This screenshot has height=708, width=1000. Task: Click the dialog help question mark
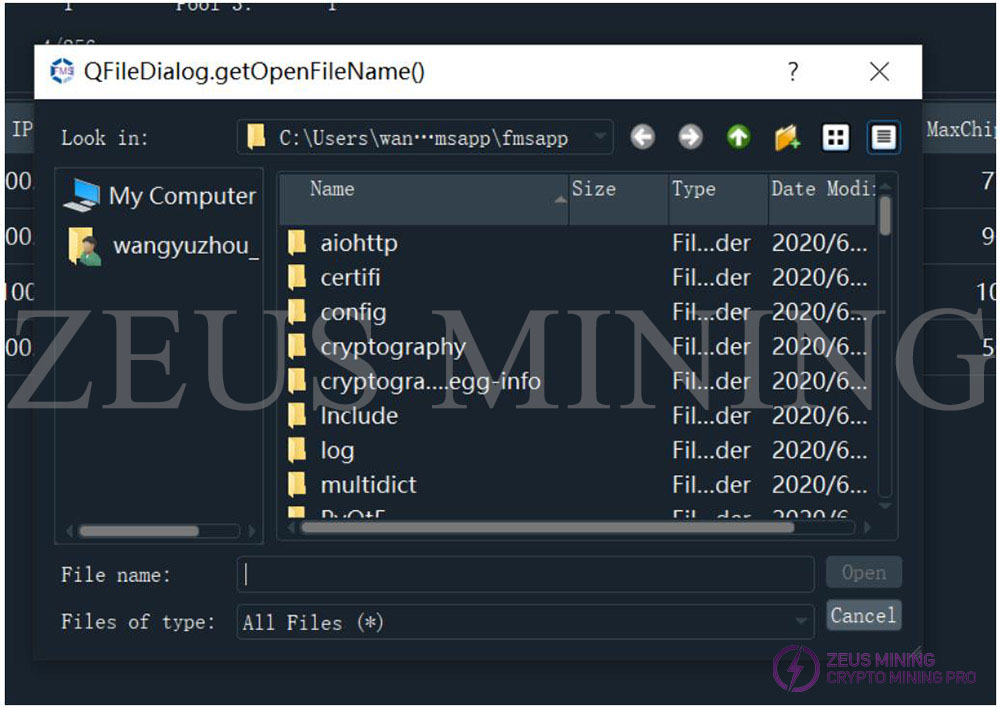(793, 72)
